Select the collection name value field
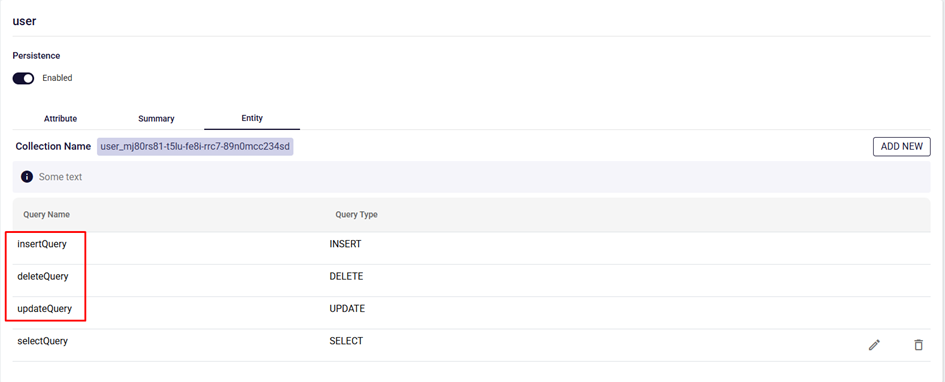The height and width of the screenshot is (382, 945). (x=195, y=146)
